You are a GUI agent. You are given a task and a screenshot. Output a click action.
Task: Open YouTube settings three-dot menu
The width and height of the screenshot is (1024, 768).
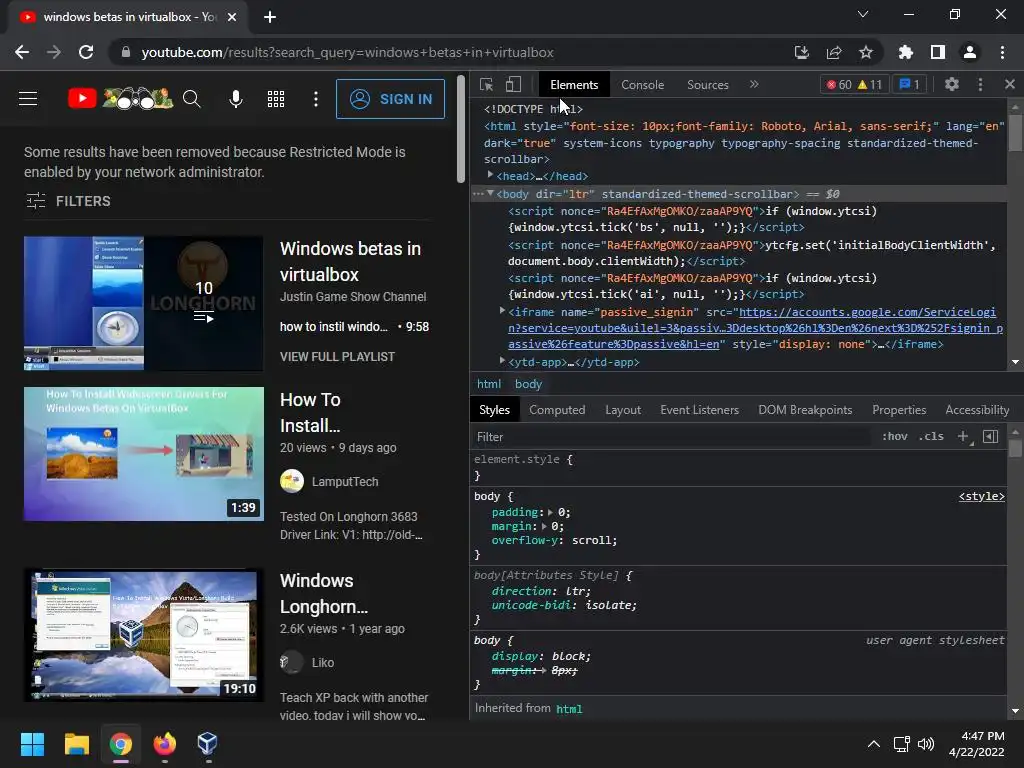[x=315, y=99]
